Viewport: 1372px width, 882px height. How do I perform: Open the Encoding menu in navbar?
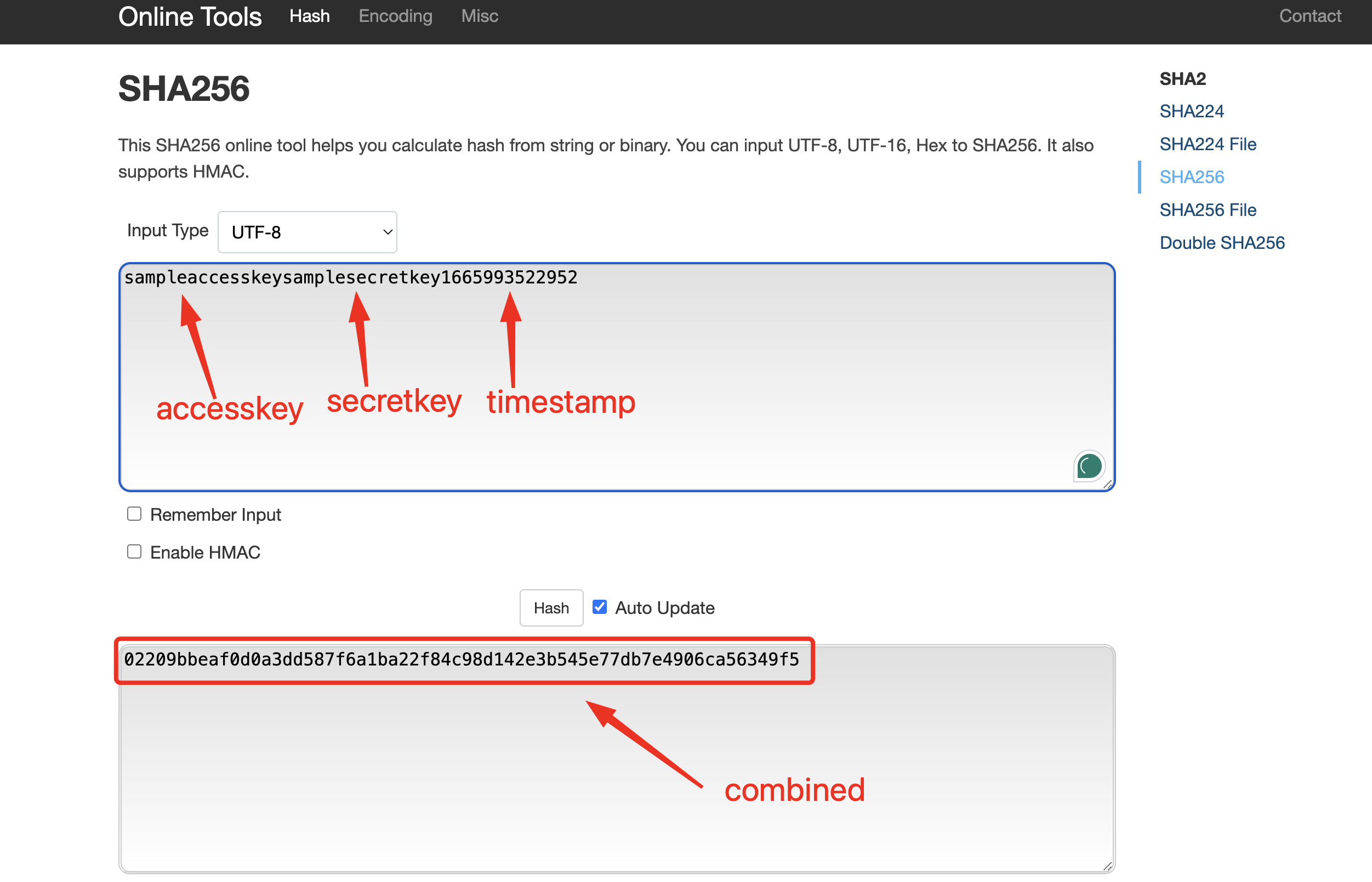pyautogui.click(x=395, y=16)
